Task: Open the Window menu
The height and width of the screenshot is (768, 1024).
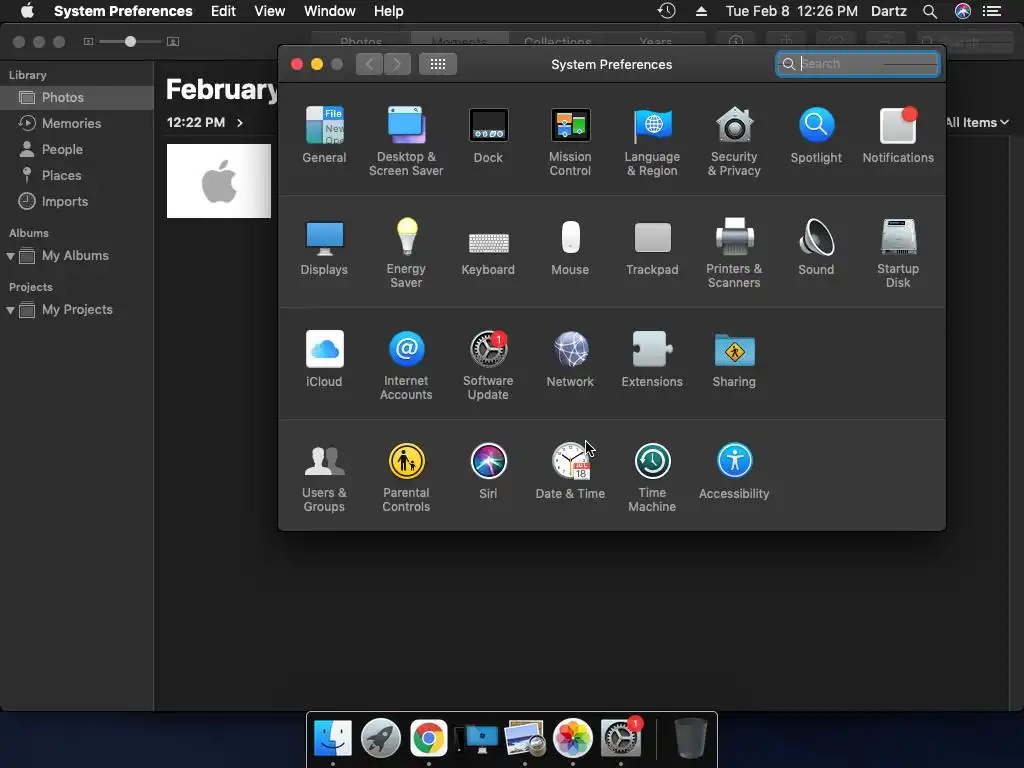Action: pos(330,11)
